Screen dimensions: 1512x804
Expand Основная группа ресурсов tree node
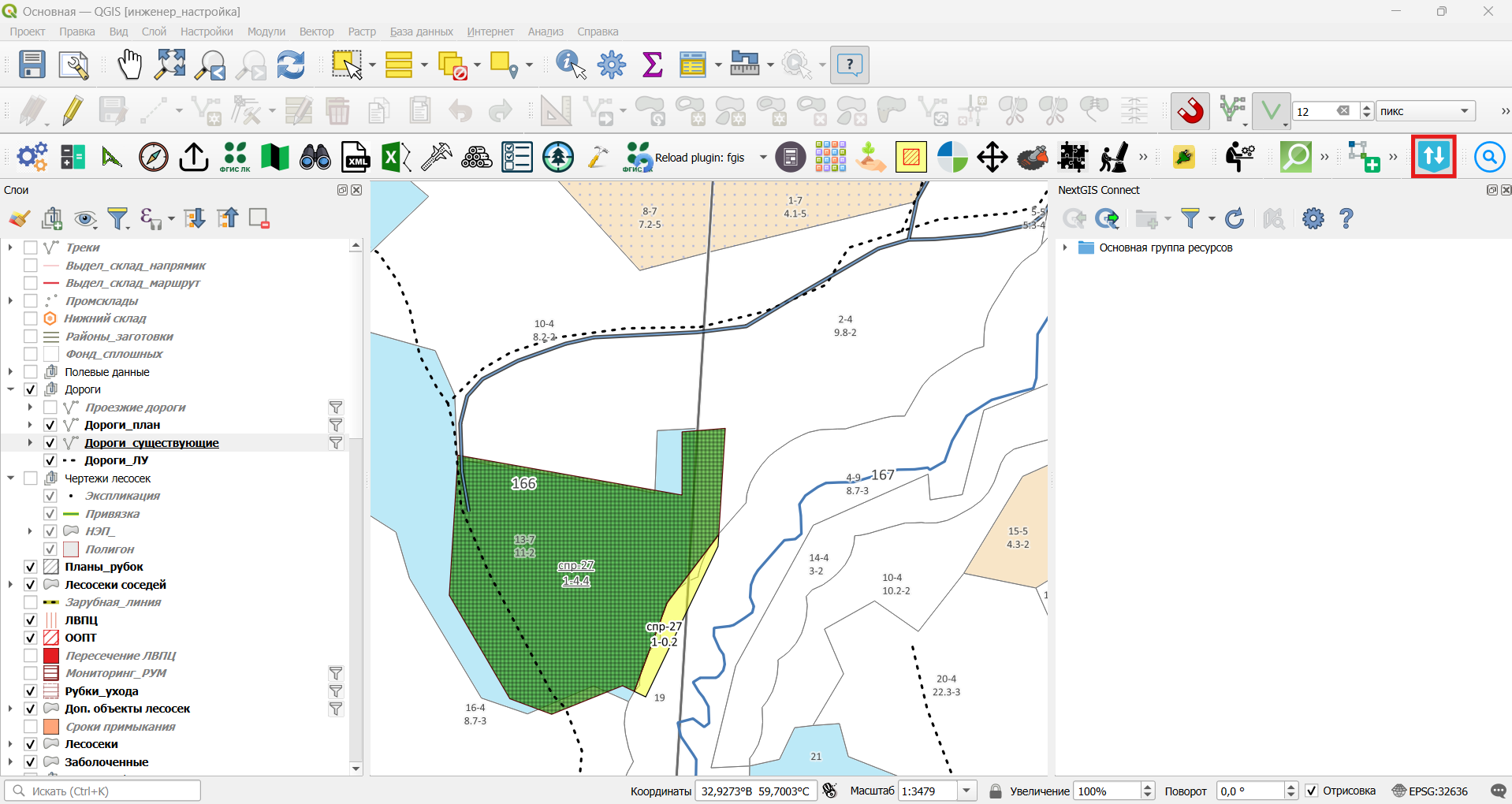[1065, 248]
